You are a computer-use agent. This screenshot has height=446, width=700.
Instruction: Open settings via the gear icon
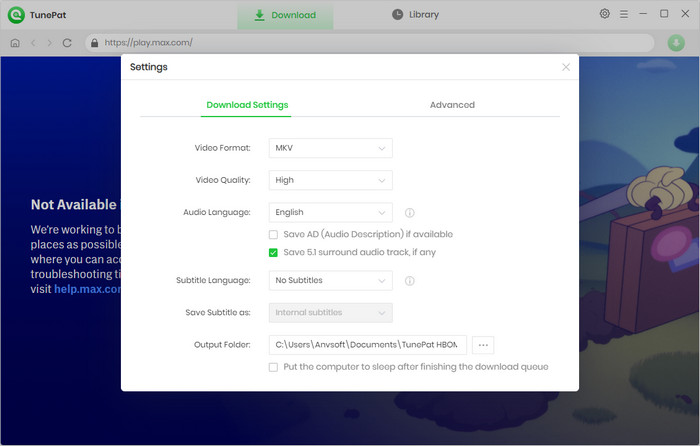pos(604,14)
